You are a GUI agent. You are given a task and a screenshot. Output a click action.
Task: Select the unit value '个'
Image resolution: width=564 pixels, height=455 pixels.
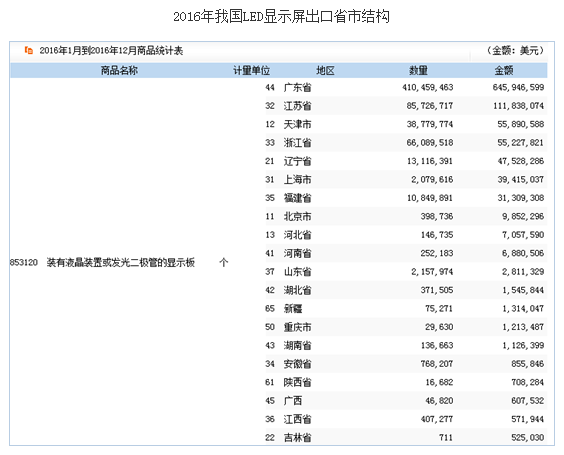pos(224,263)
